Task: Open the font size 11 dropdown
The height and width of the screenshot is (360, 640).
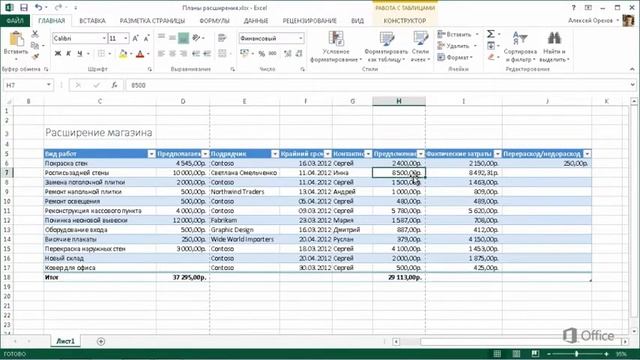Action: (126, 38)
